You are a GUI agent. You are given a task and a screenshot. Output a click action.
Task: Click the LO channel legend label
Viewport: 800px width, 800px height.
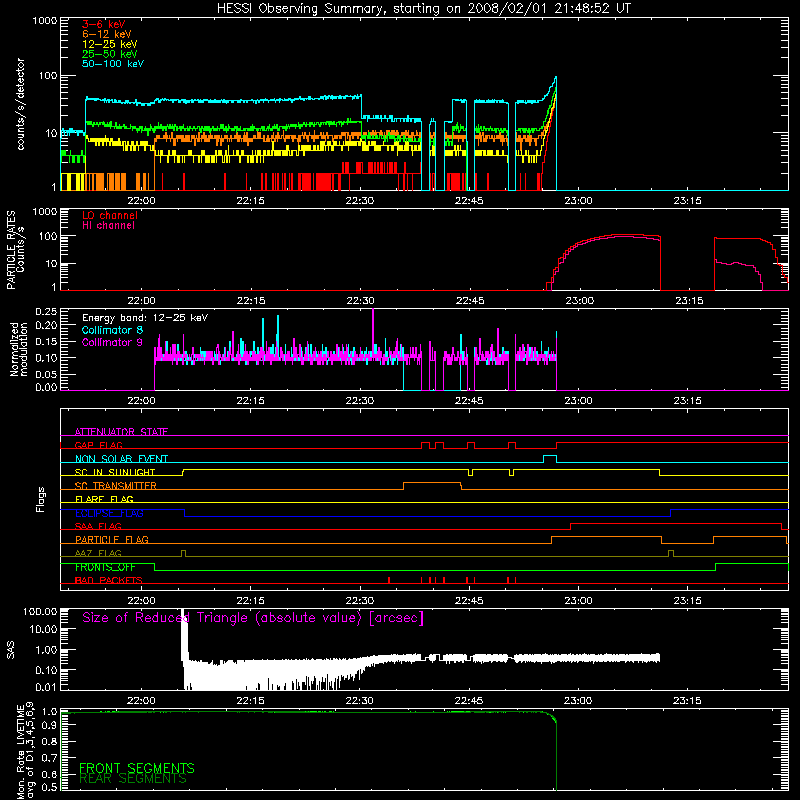pos(110,215)
